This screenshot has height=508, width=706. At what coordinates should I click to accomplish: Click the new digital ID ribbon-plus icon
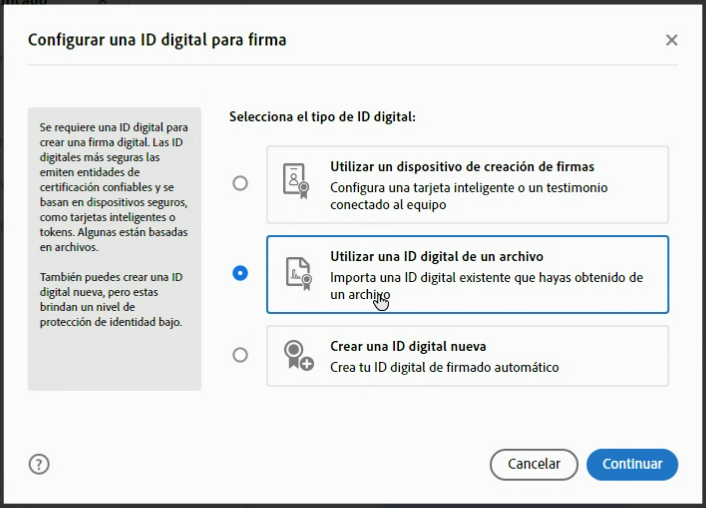coord(297,356)
